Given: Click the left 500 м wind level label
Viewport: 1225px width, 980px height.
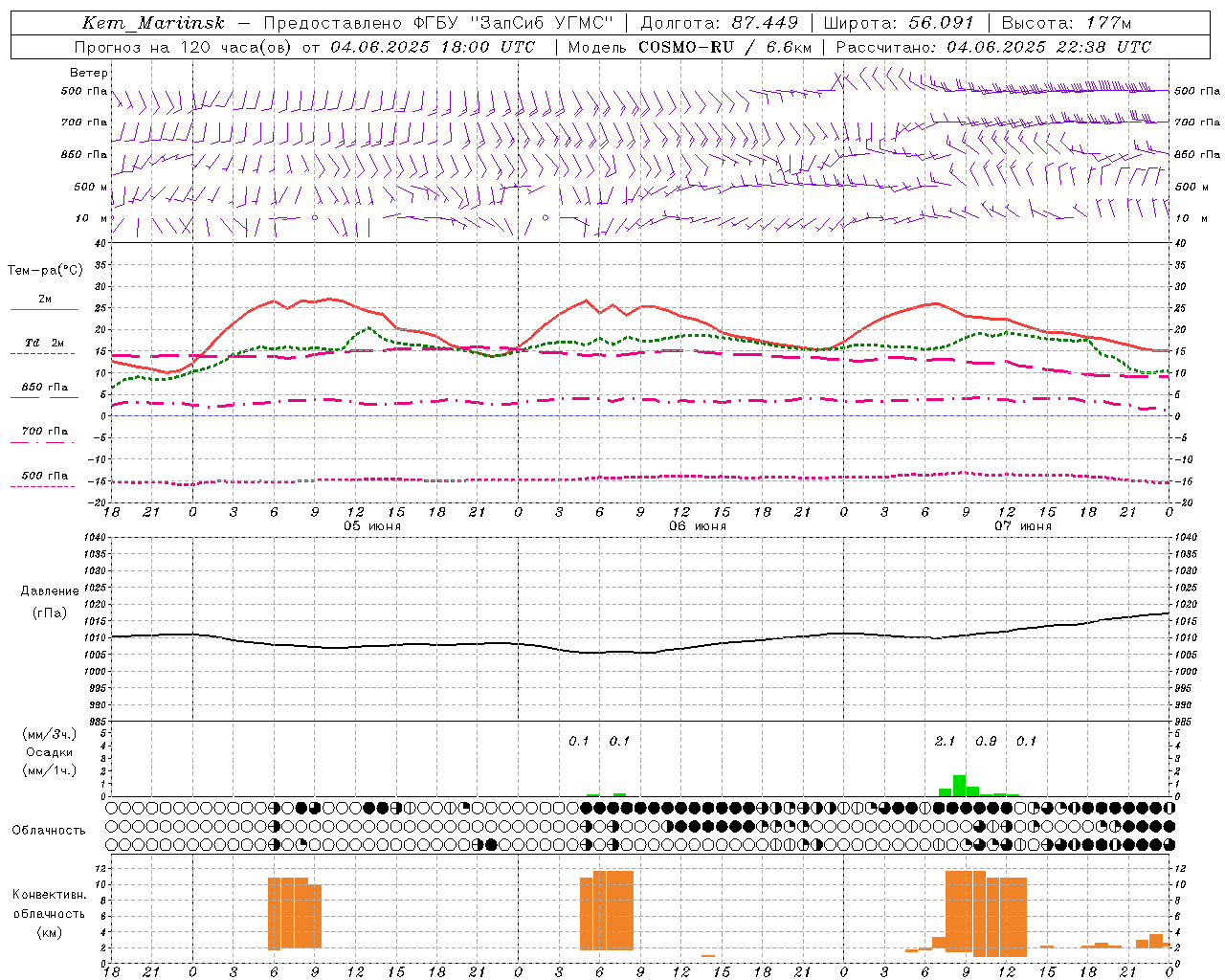Looking at the screenshot, I should (91, 187).
